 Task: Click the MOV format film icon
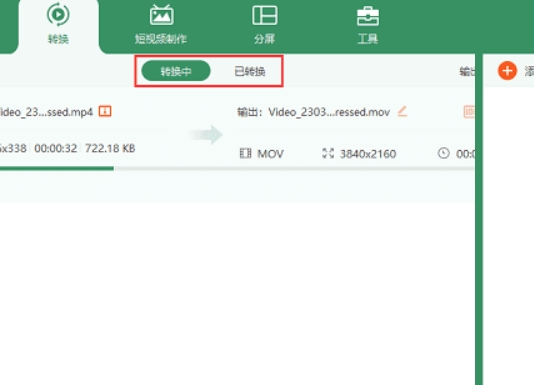(x=245, y=153)
